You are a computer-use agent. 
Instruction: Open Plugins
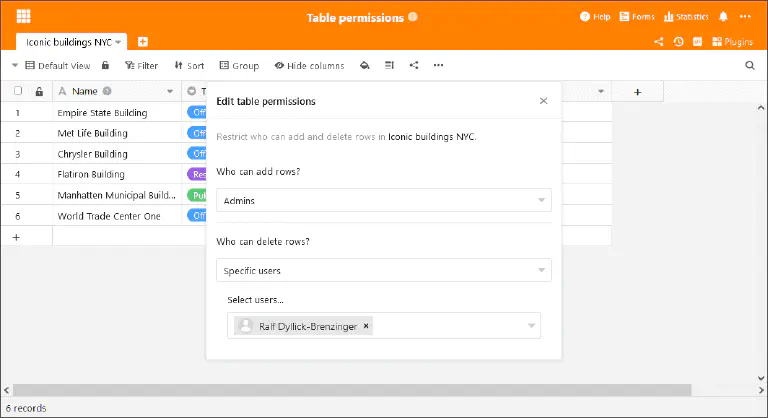click(x=732, y=42)
